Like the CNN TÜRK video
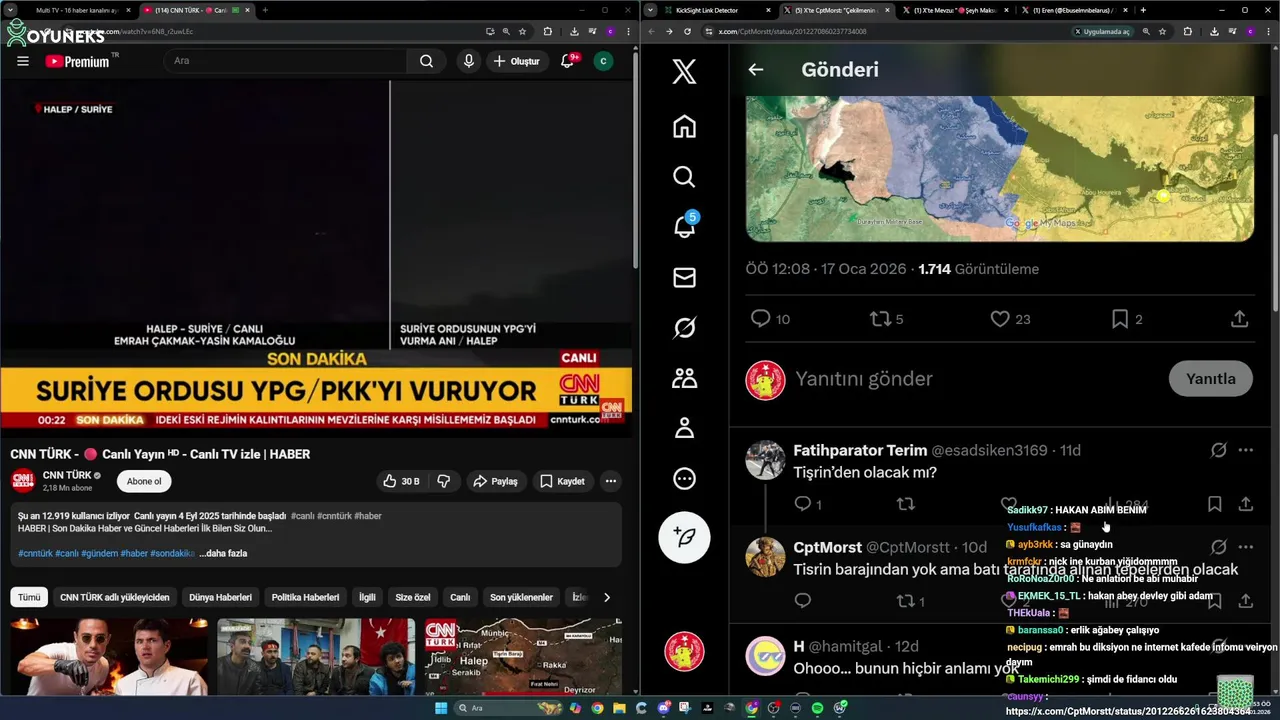This screenshot has height=720, width=1280. [400, 481]
